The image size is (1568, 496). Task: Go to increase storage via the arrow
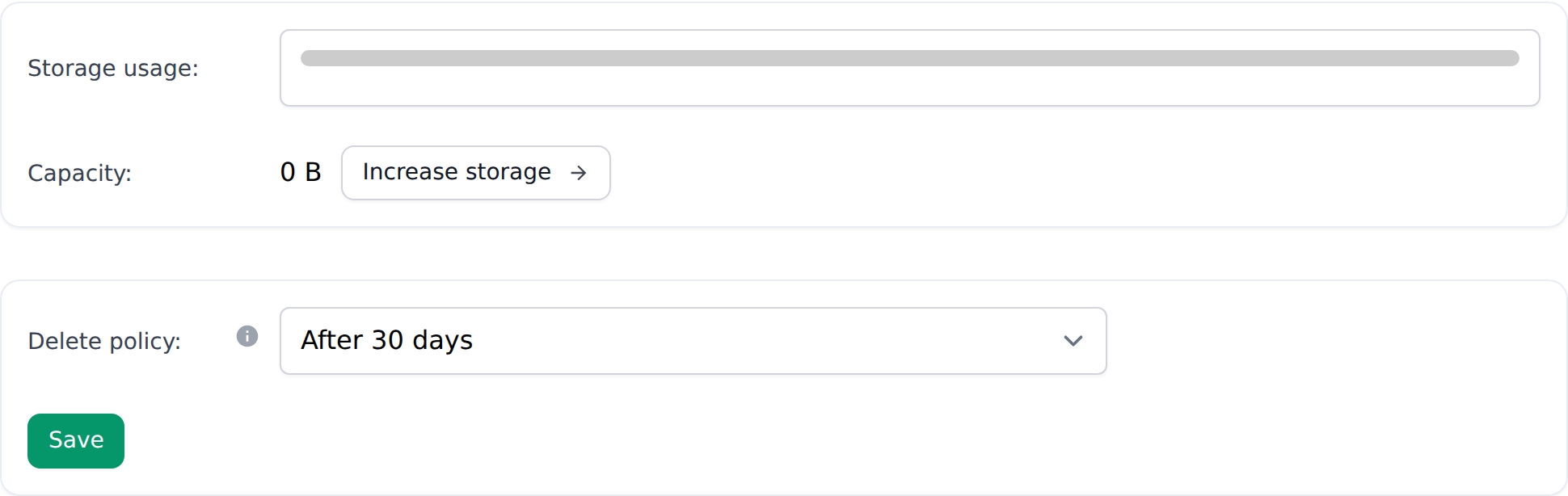coord(578,173)
